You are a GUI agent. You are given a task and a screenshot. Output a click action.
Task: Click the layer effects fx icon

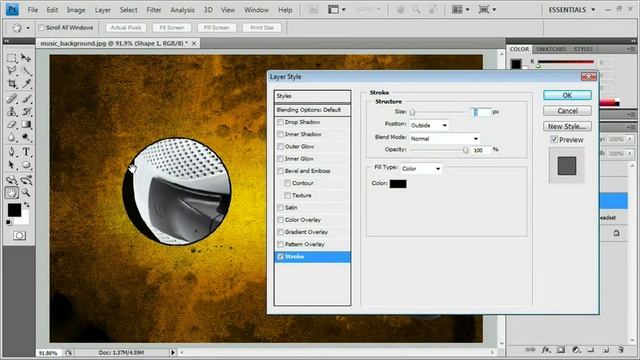click(x=546, y=350)
